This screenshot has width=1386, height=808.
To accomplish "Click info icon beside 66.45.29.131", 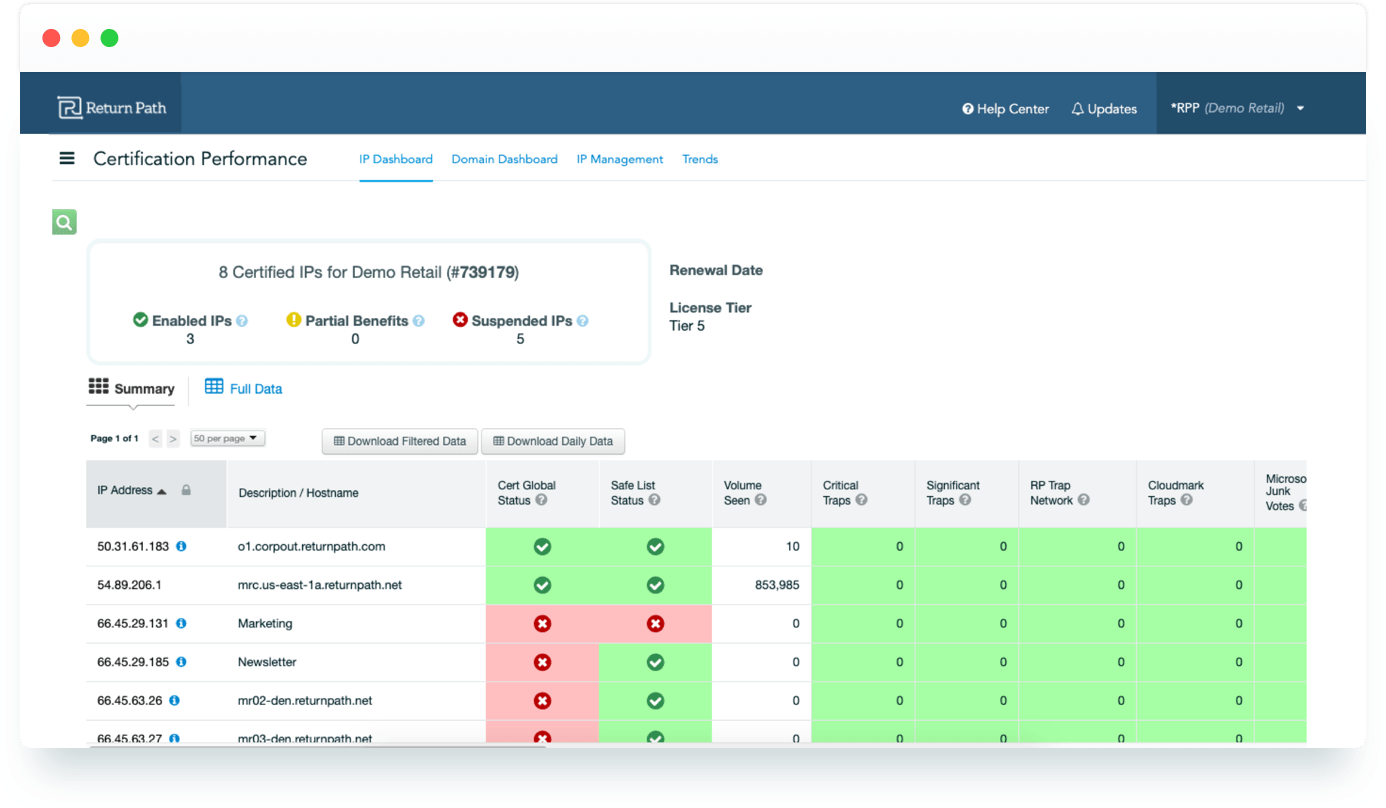I will click(181, 623).
